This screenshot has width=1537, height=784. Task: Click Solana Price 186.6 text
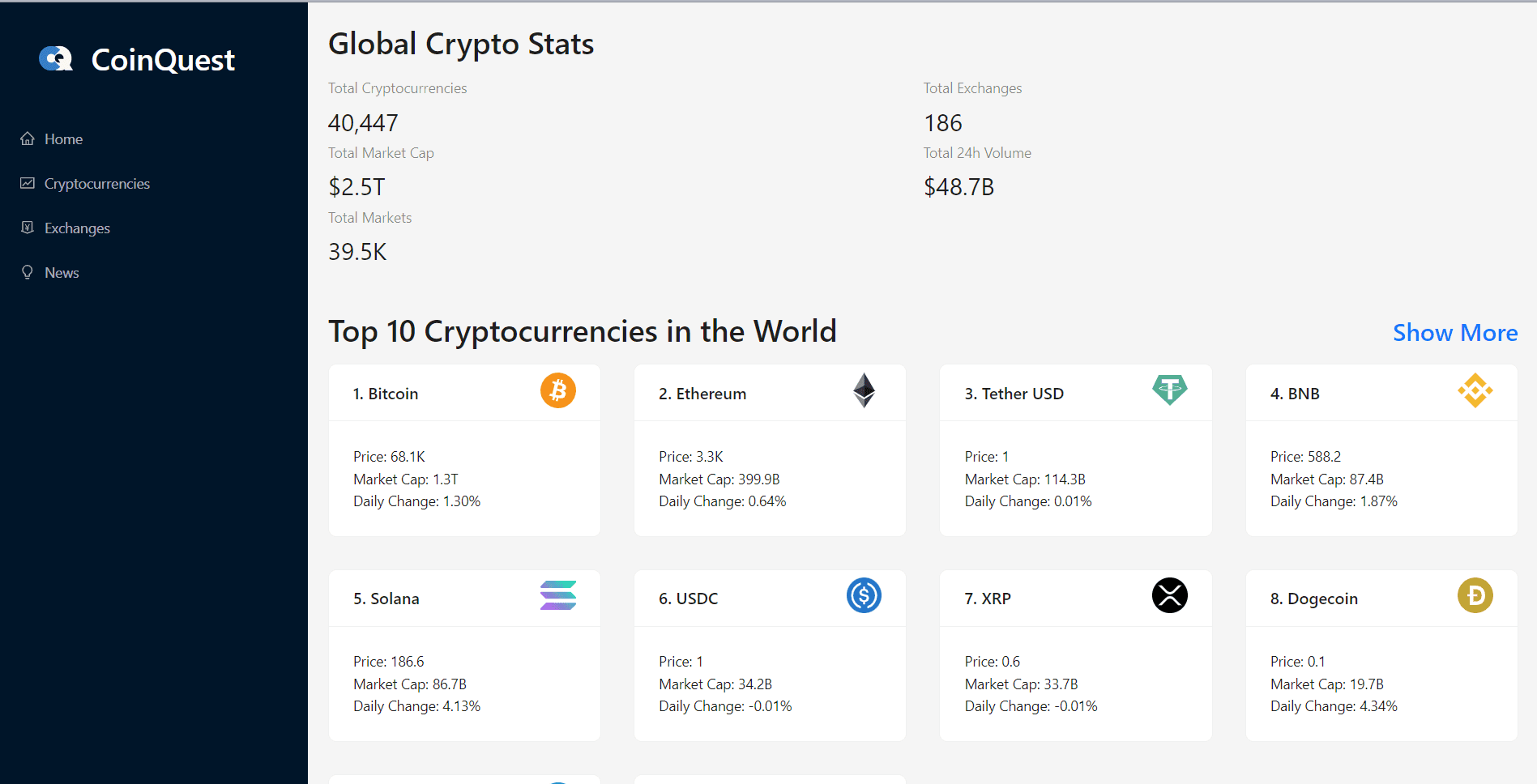[389, 662]
